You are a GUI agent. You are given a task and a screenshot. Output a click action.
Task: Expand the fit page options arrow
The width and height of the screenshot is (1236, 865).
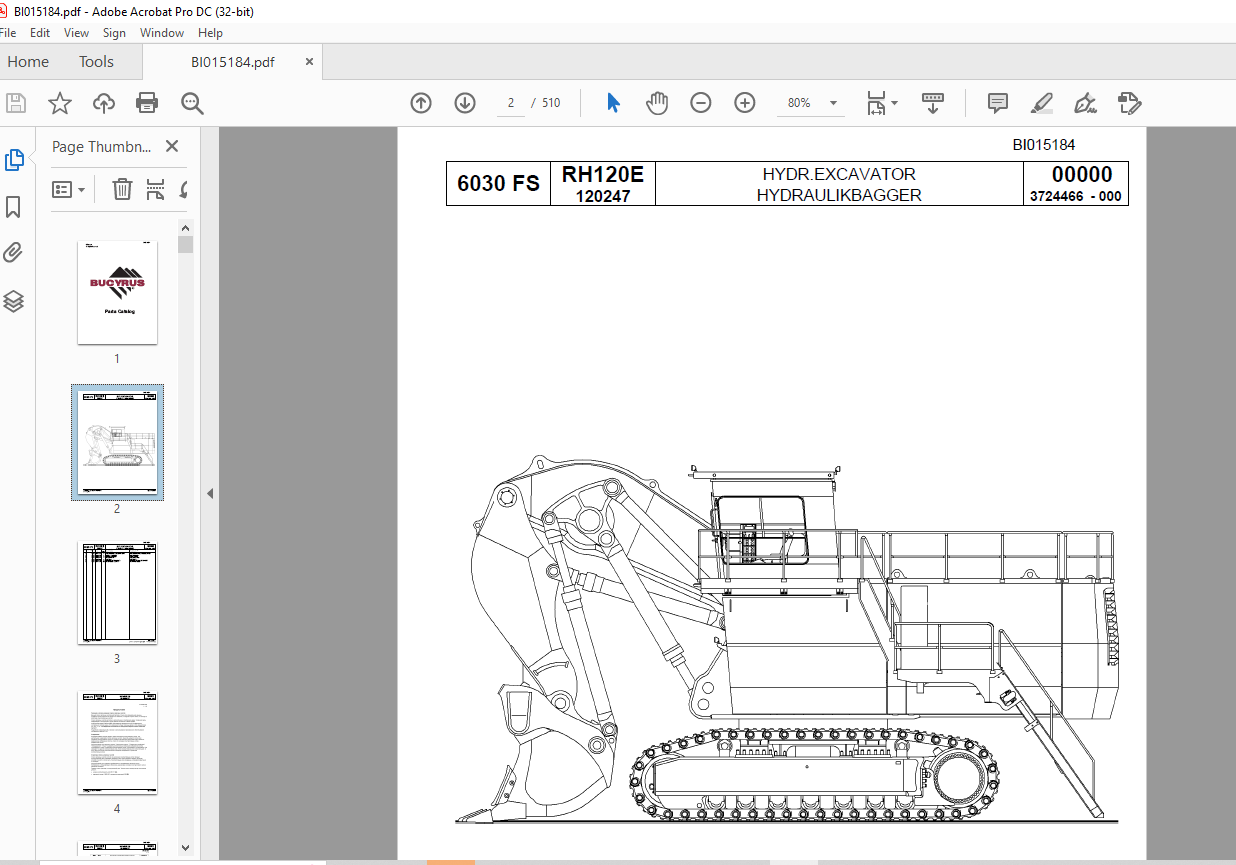[894, 103]
